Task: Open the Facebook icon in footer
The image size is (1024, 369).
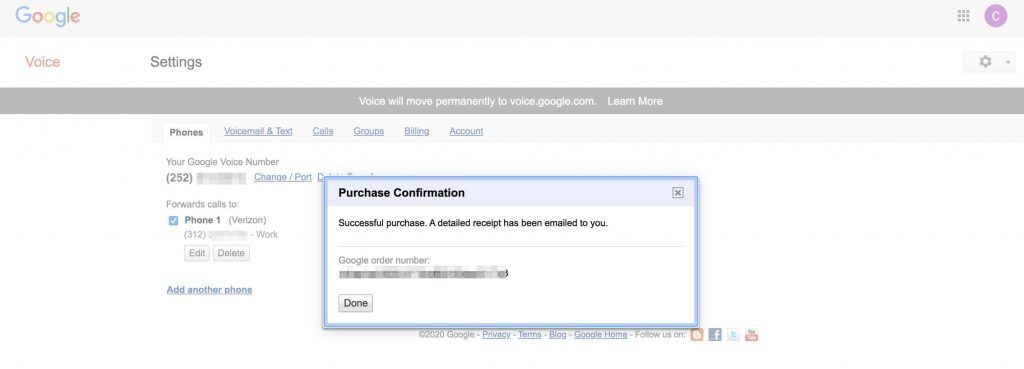Action: (715, 335)
